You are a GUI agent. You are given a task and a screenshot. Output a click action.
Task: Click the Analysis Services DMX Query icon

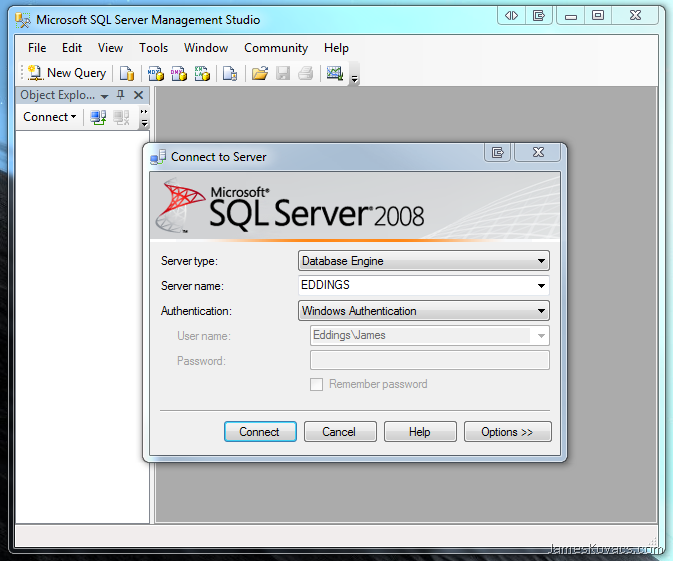(179, 73)
